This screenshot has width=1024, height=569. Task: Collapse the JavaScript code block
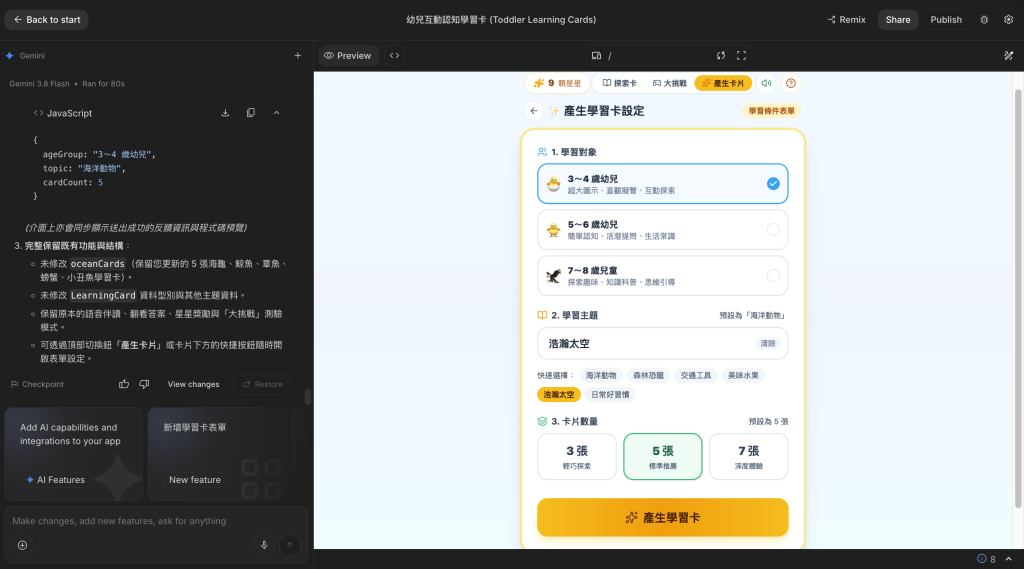click(x=276, y=113)
